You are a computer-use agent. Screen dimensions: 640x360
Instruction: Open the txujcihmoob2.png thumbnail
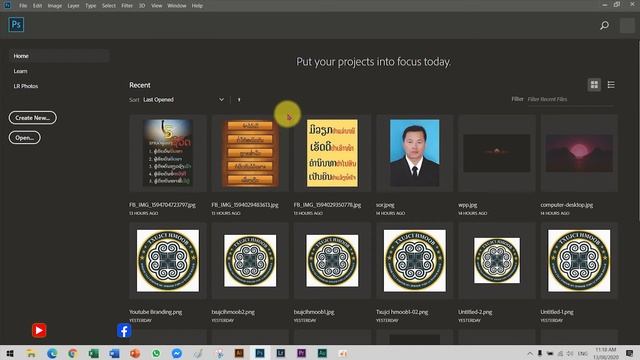[x=250, y=260]
